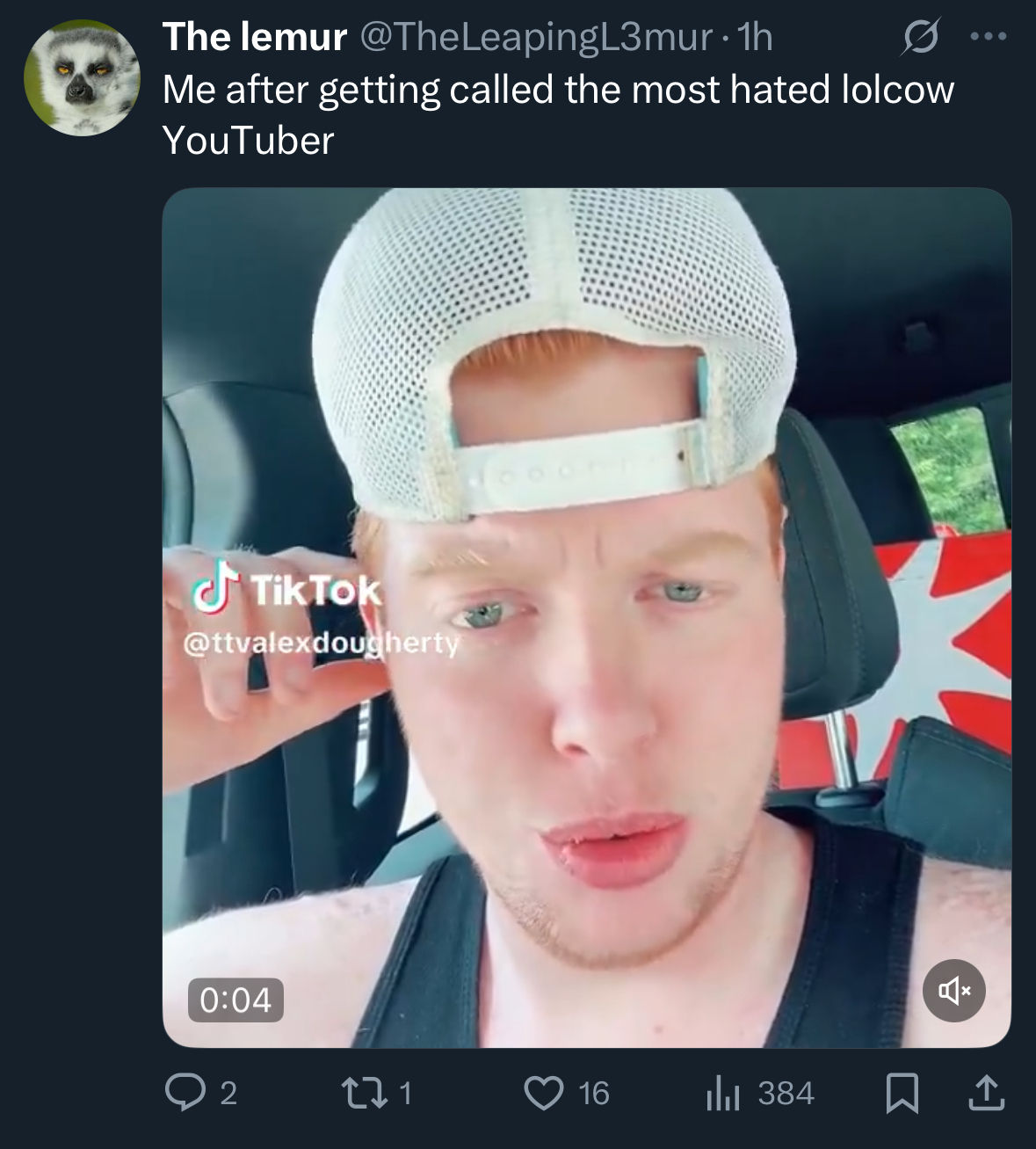The height and width of the screenshot is (1149, 1036).
Task: Unmute the video with the speaker icon
Action: tap(954, 991)
